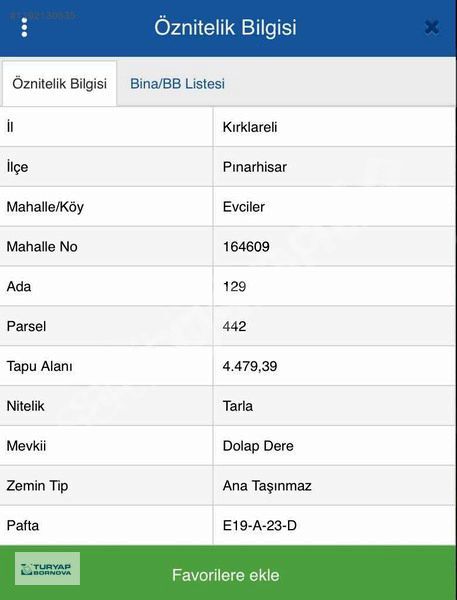
Task: Switch to the Bina/BB Listesi tab
Action: [x=177, y=83]
